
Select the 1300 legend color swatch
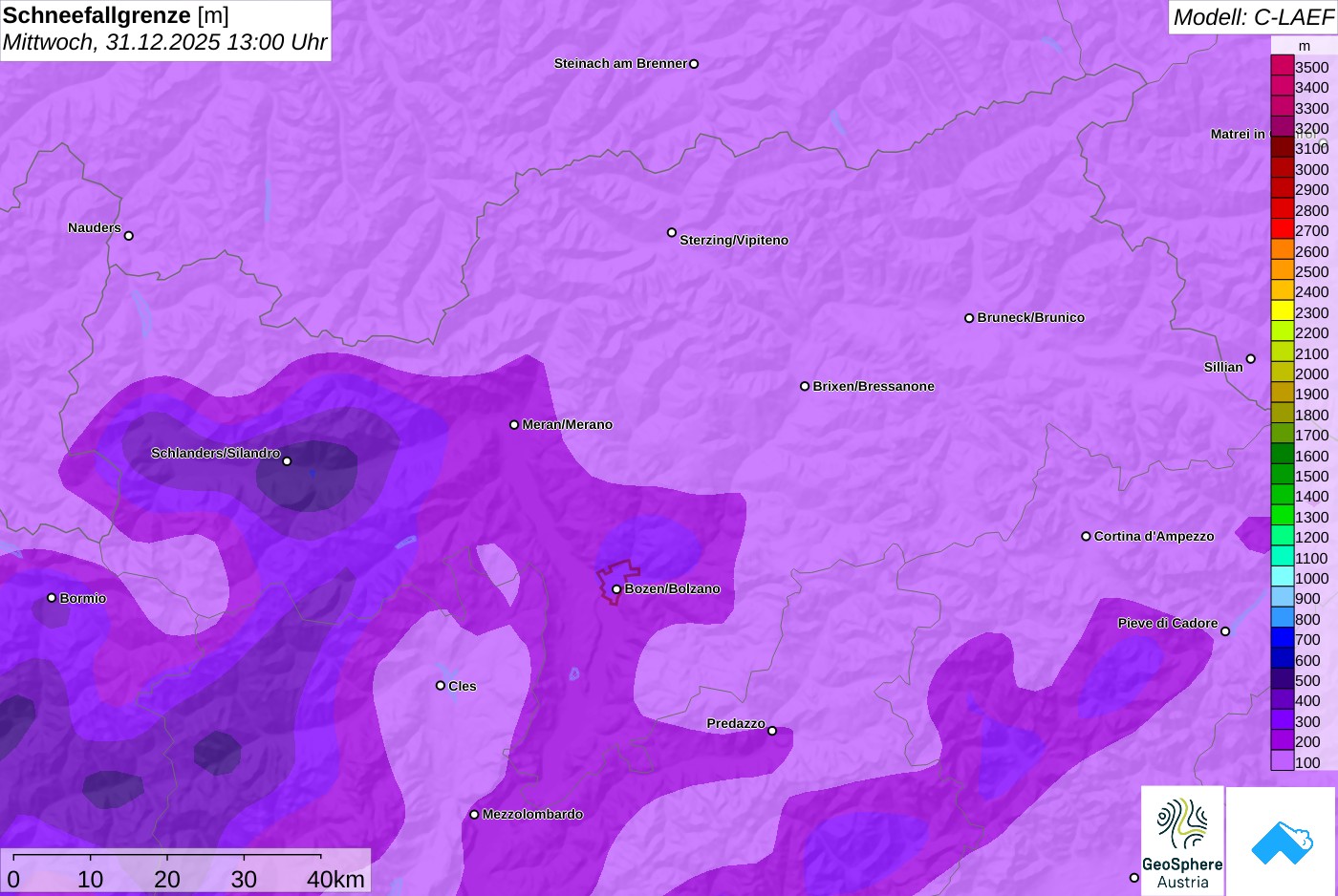click(x=1283, y=516)
